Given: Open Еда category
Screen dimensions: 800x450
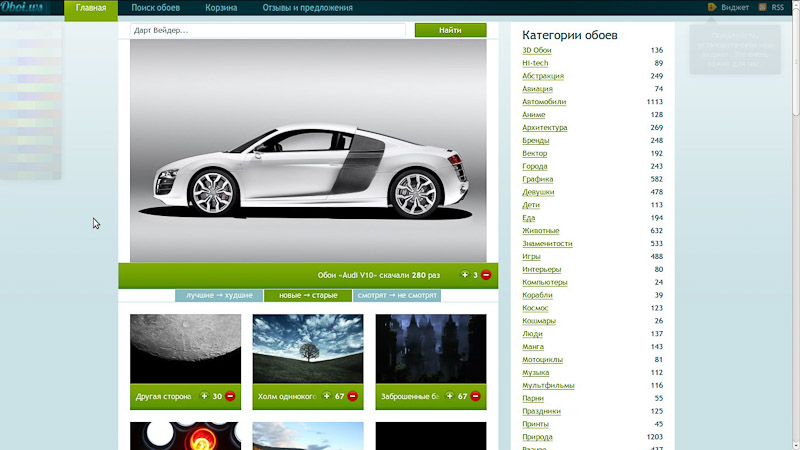Looking at the screenshot, I should [x=529, y=218].
